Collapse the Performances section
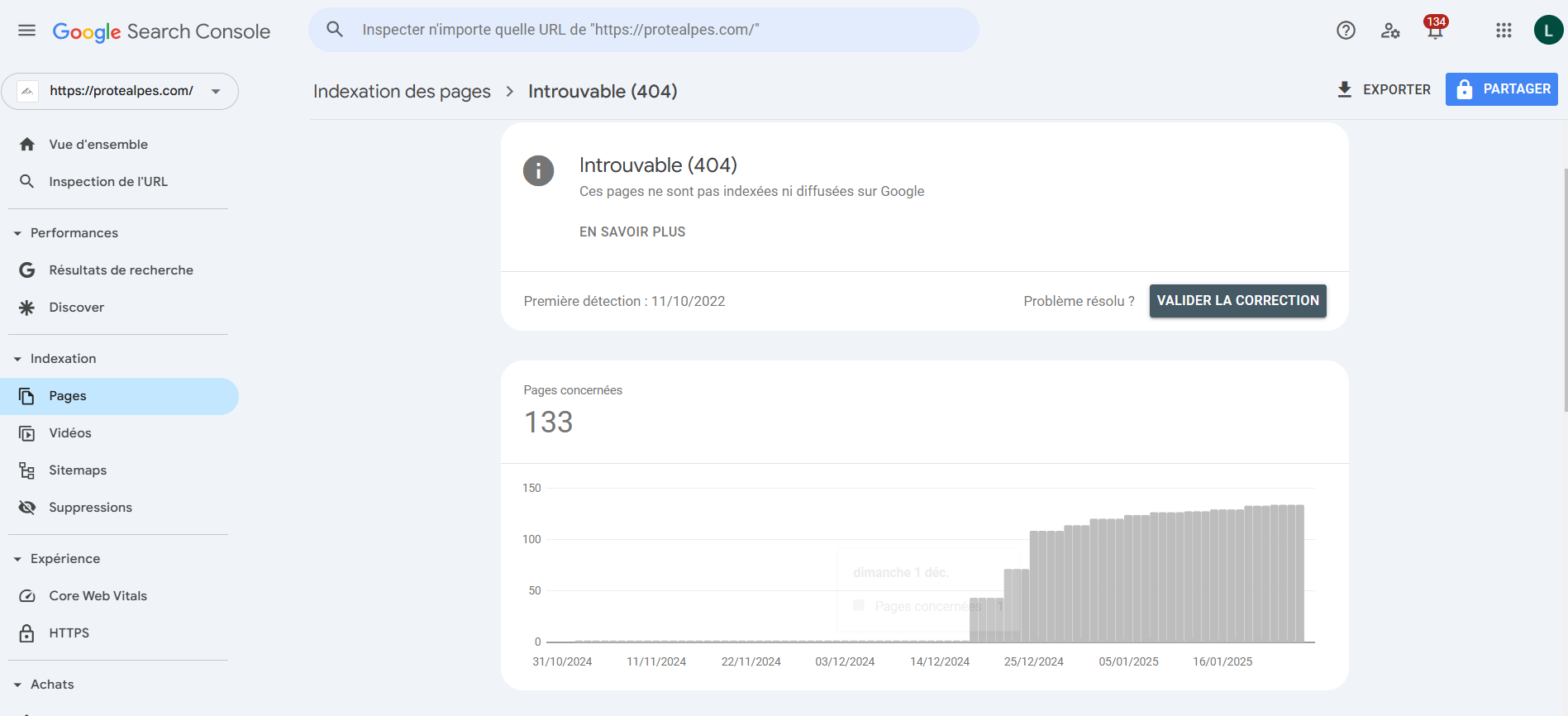This screenshot has height=716, width=1568. click(18, 233)
